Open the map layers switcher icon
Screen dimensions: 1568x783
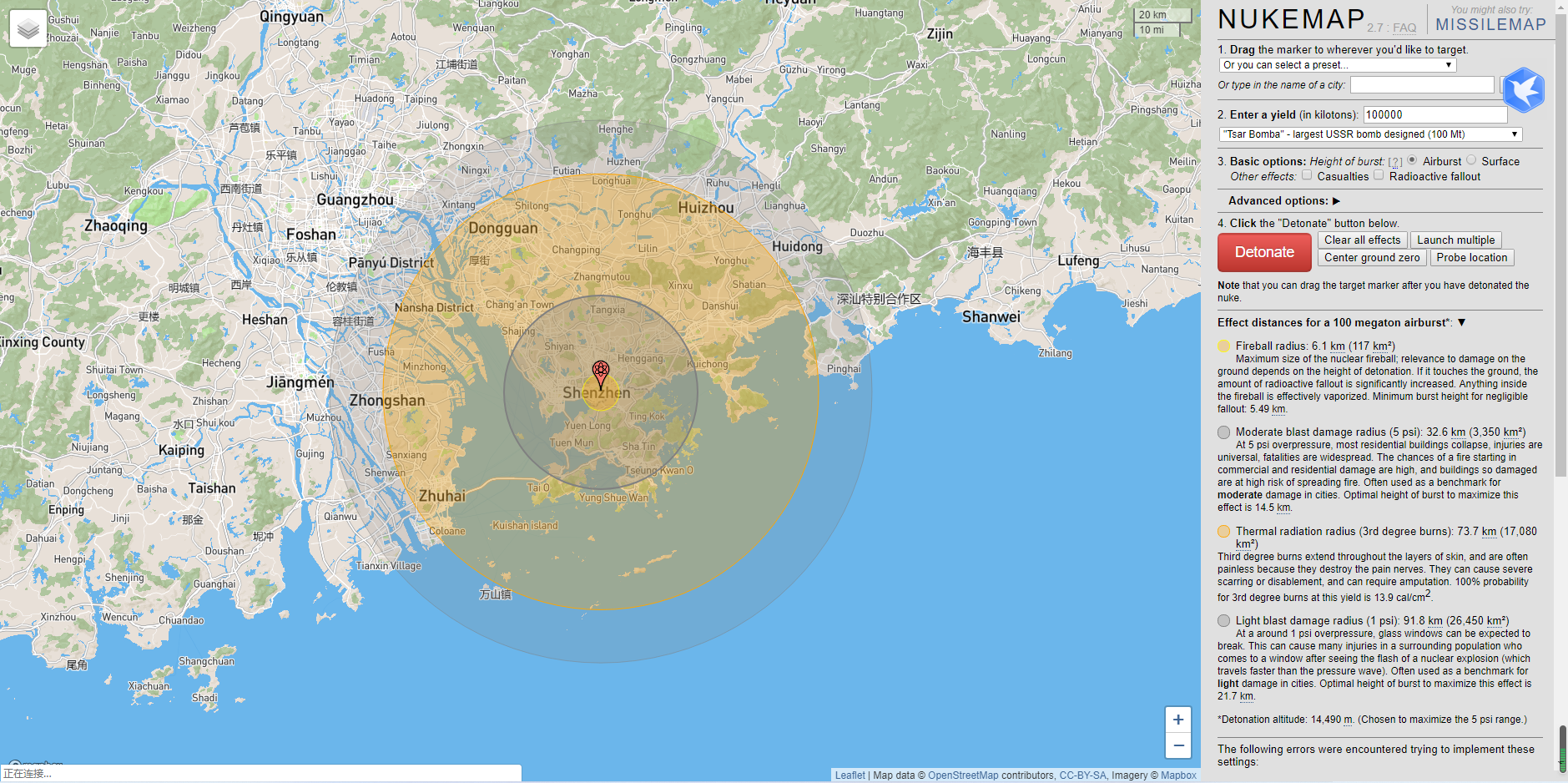(28, 29)
